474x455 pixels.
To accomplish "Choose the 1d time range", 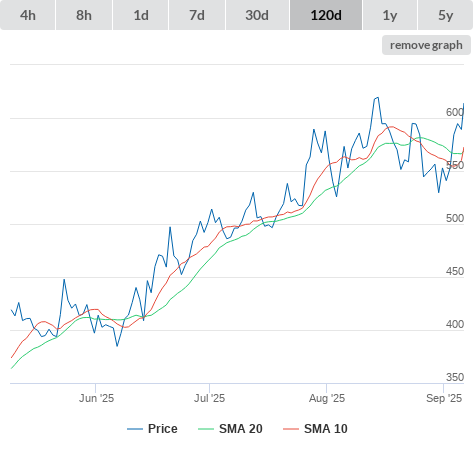I will (141, 15).
